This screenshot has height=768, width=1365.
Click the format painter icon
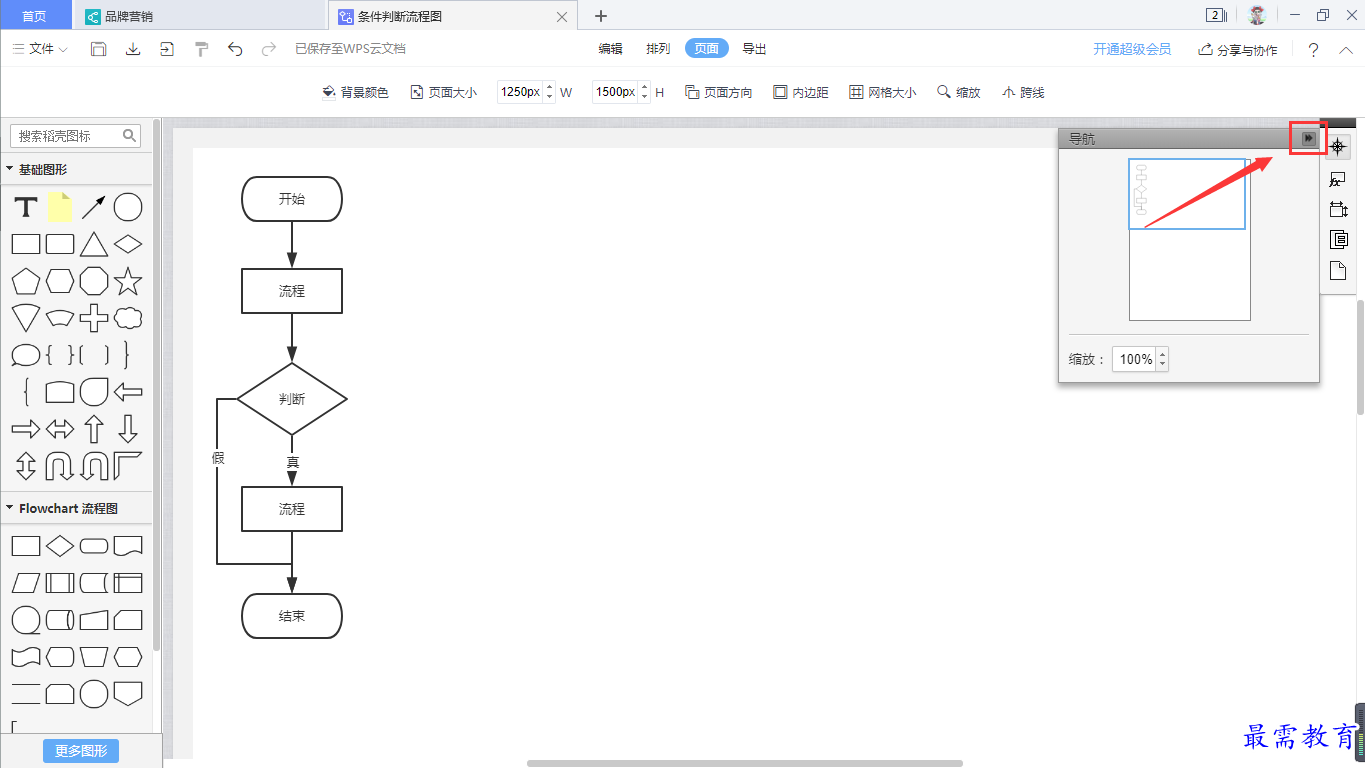click(201, 49)
